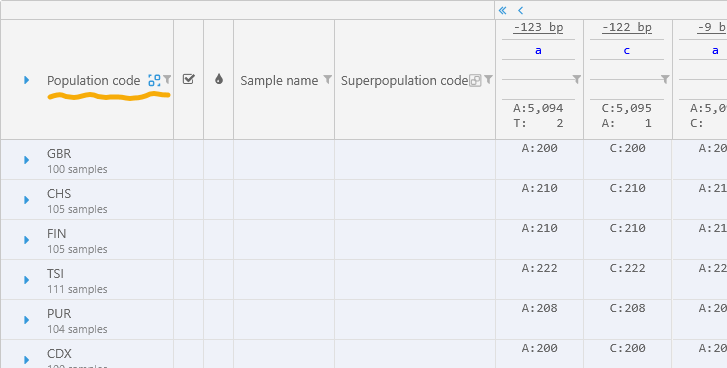
Task: Expand the CHS population group
Action: tap(26, 200)
